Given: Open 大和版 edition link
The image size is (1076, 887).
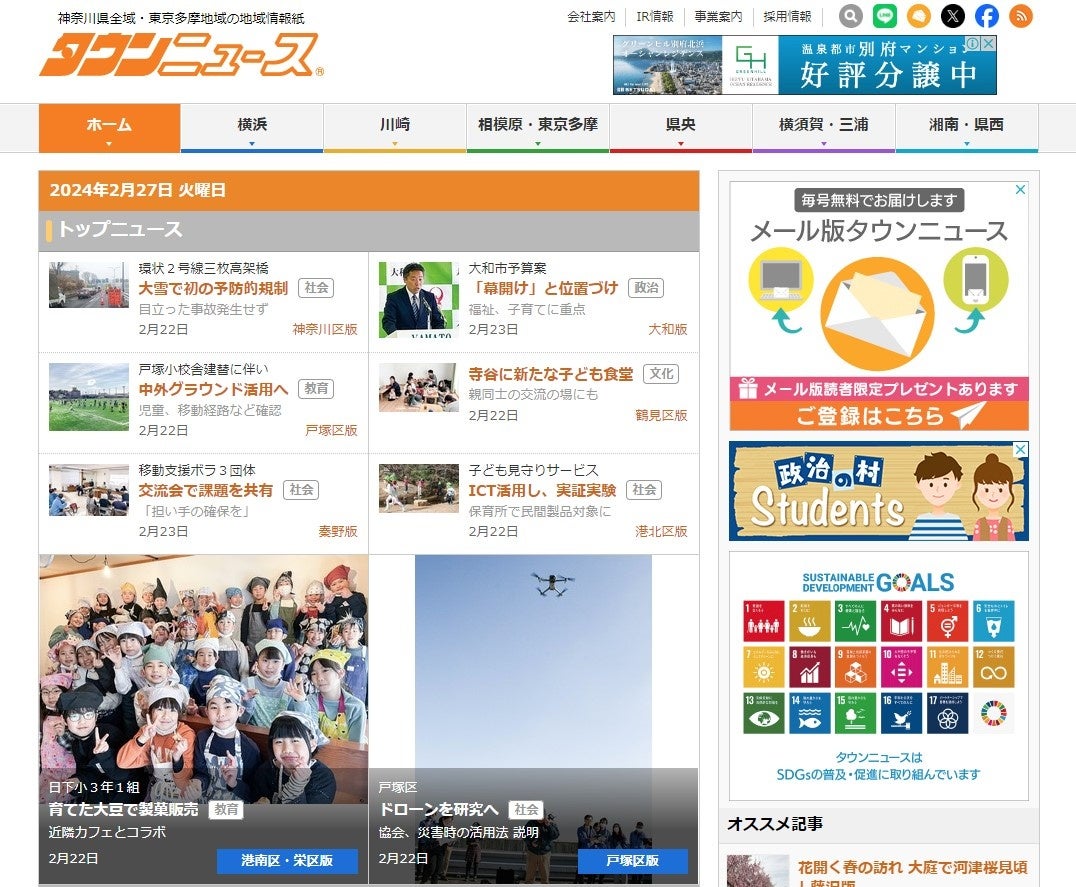Looking at the screenshot, I should click(668, 329).
